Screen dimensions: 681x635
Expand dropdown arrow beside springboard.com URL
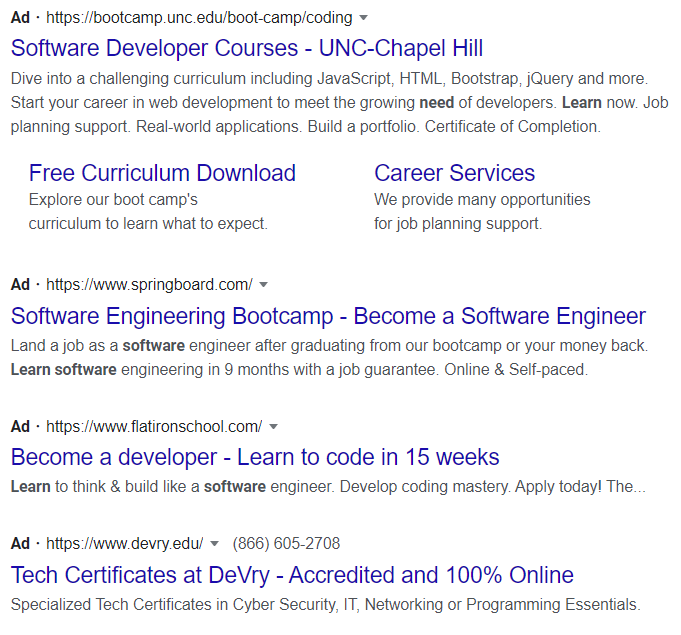(263, 285)
